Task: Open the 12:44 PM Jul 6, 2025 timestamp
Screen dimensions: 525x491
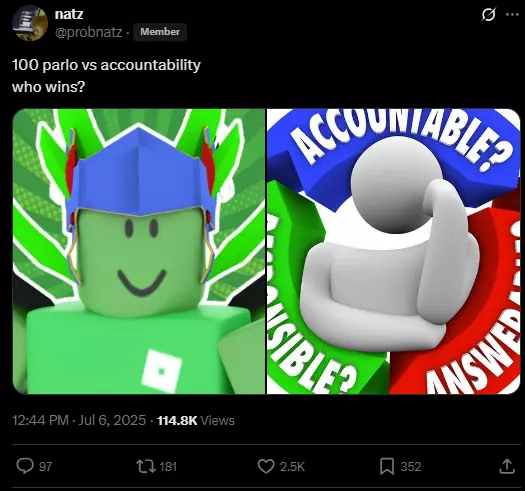Action: pos(79,420)
